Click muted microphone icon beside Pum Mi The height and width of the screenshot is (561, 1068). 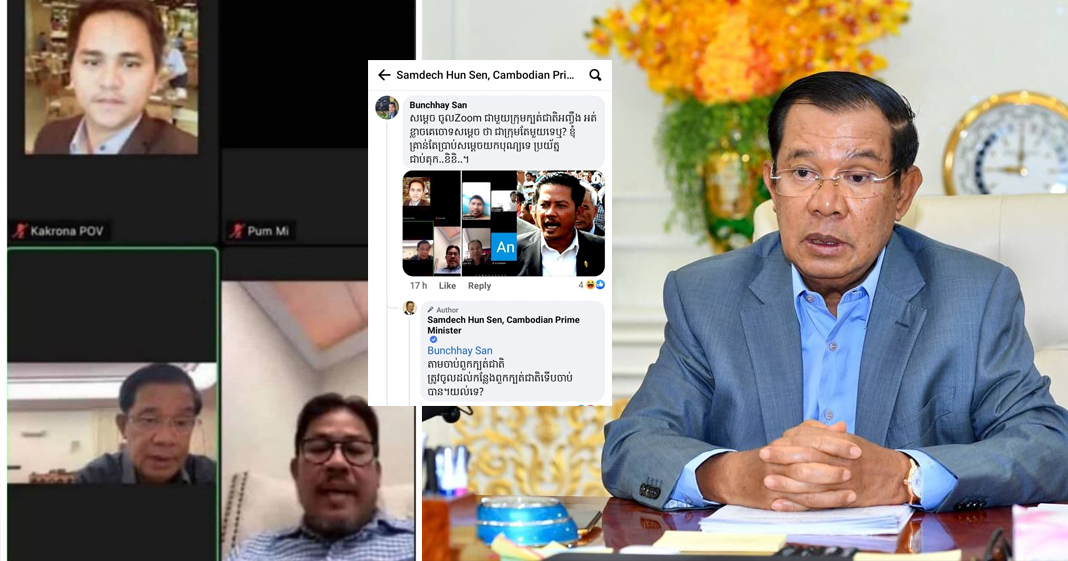tap(236, 231)
